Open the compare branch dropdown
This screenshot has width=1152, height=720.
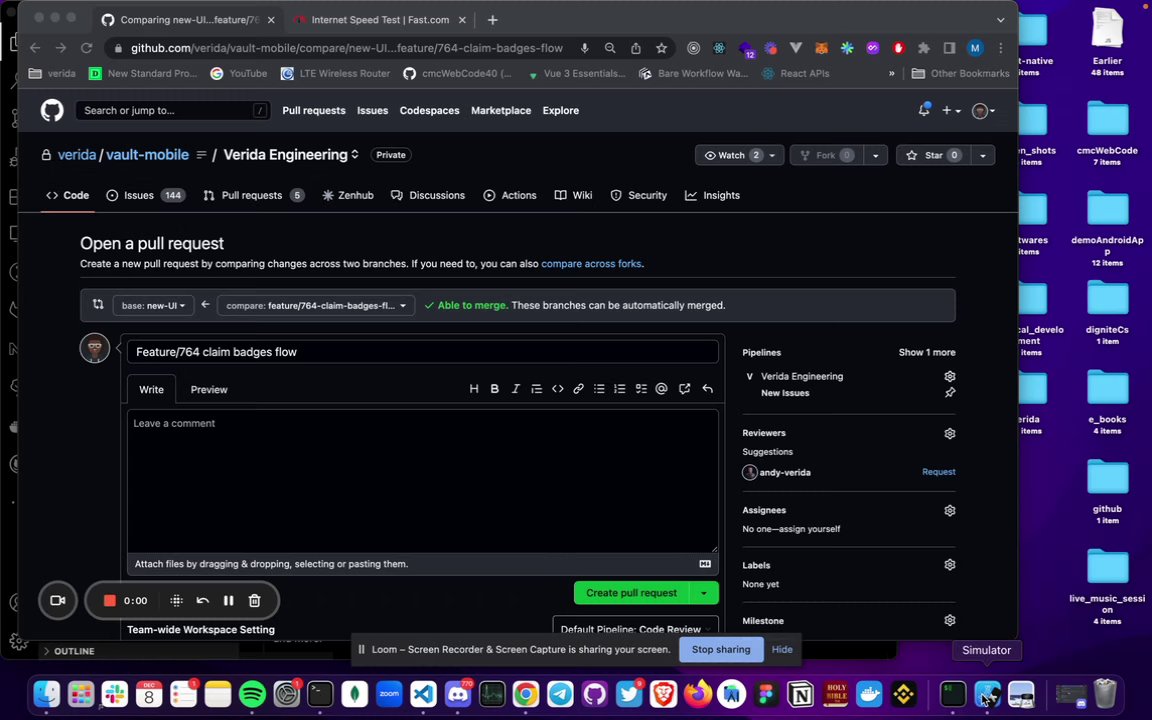[316, 306]
